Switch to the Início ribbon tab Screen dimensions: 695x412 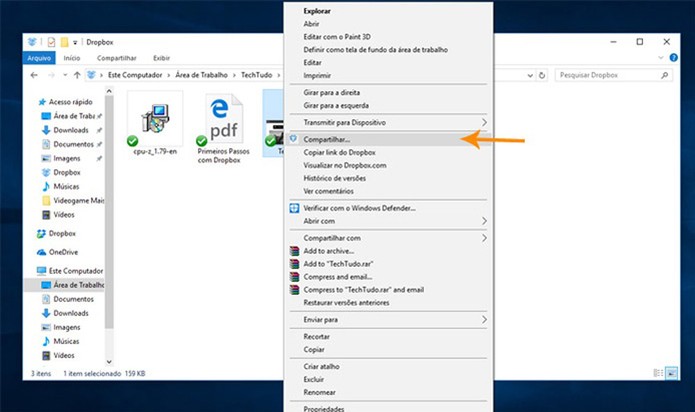tap(72, 58)
